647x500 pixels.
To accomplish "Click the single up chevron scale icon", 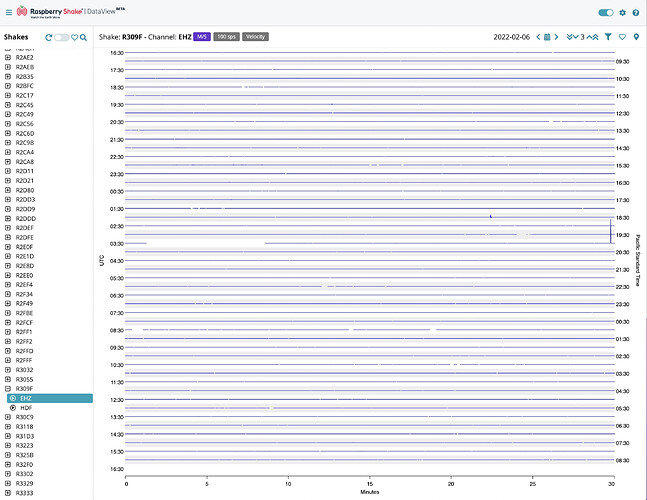I will 589,37.
